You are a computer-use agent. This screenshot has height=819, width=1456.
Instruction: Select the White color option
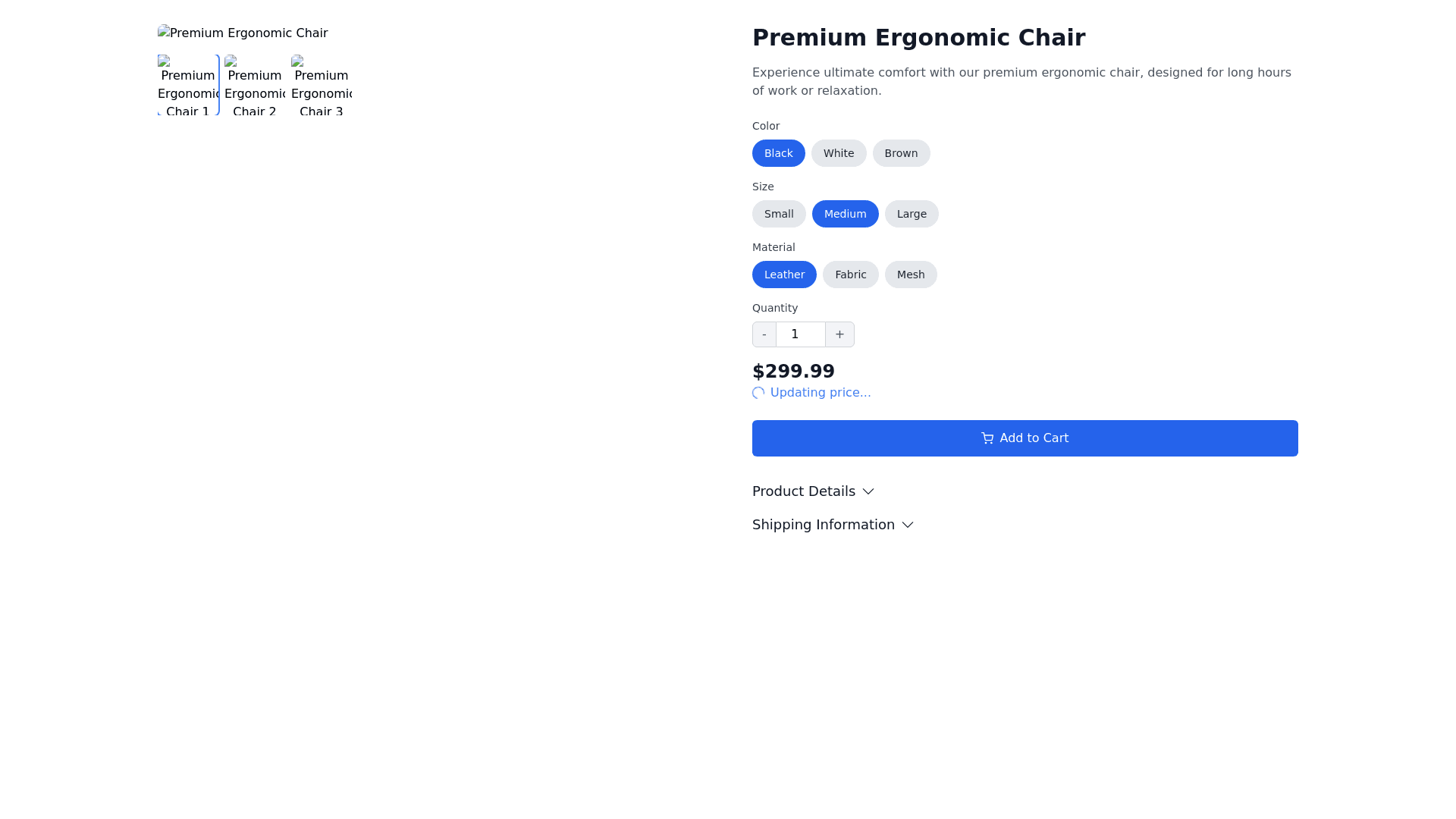pos(839,153)
